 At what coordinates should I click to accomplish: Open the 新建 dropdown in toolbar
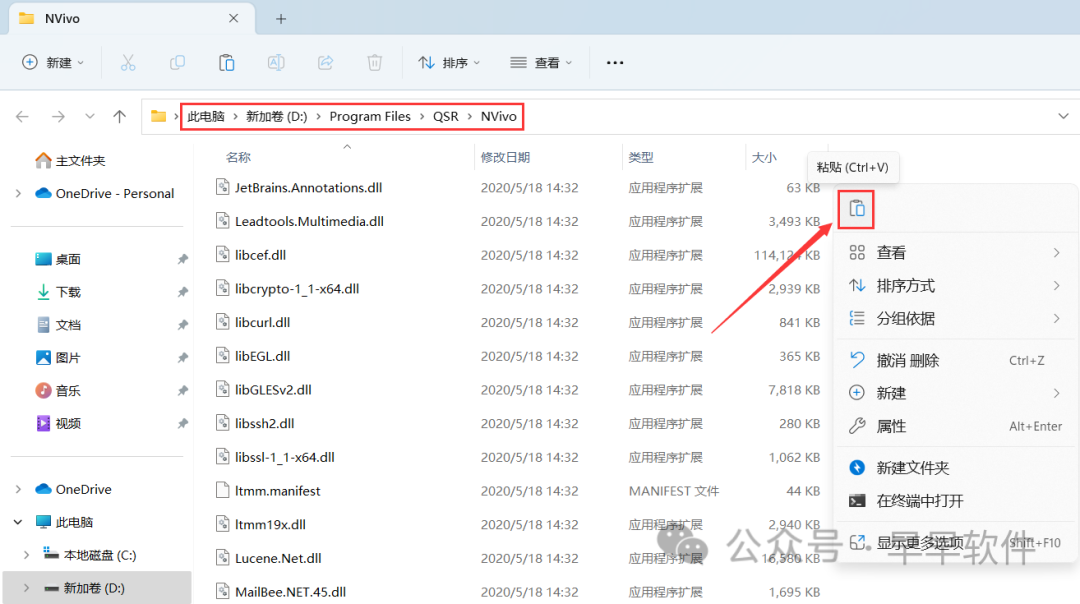(54, 62)
